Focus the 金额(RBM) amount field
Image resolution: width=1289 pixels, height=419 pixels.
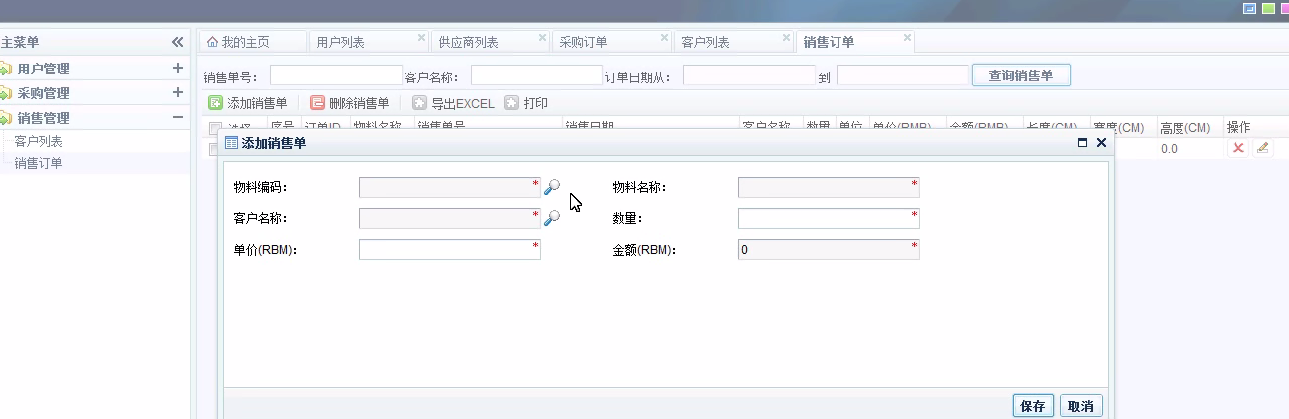tap(828, 250)
